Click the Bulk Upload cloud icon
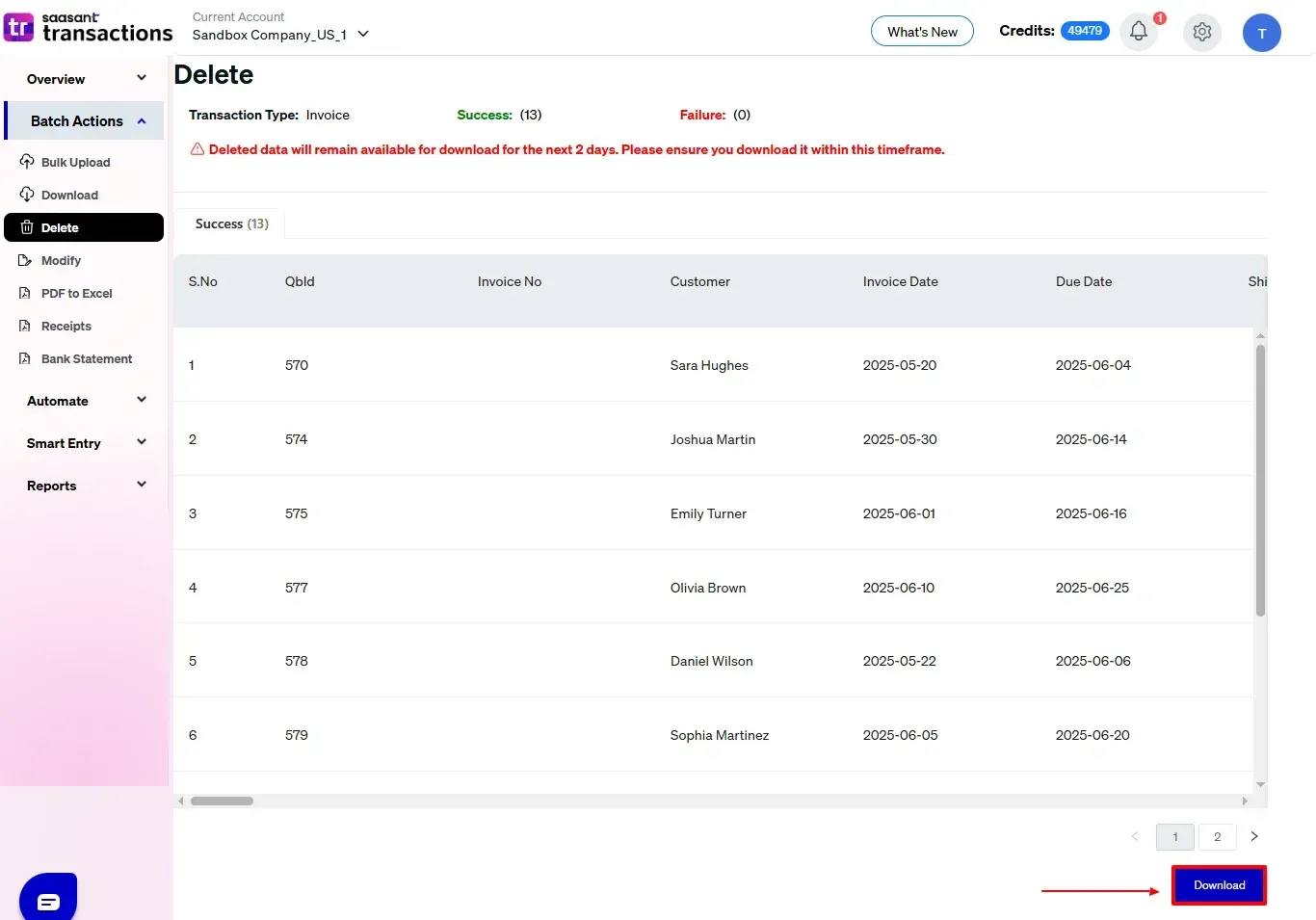This screenshot has height=920, width=1316. 27,161
